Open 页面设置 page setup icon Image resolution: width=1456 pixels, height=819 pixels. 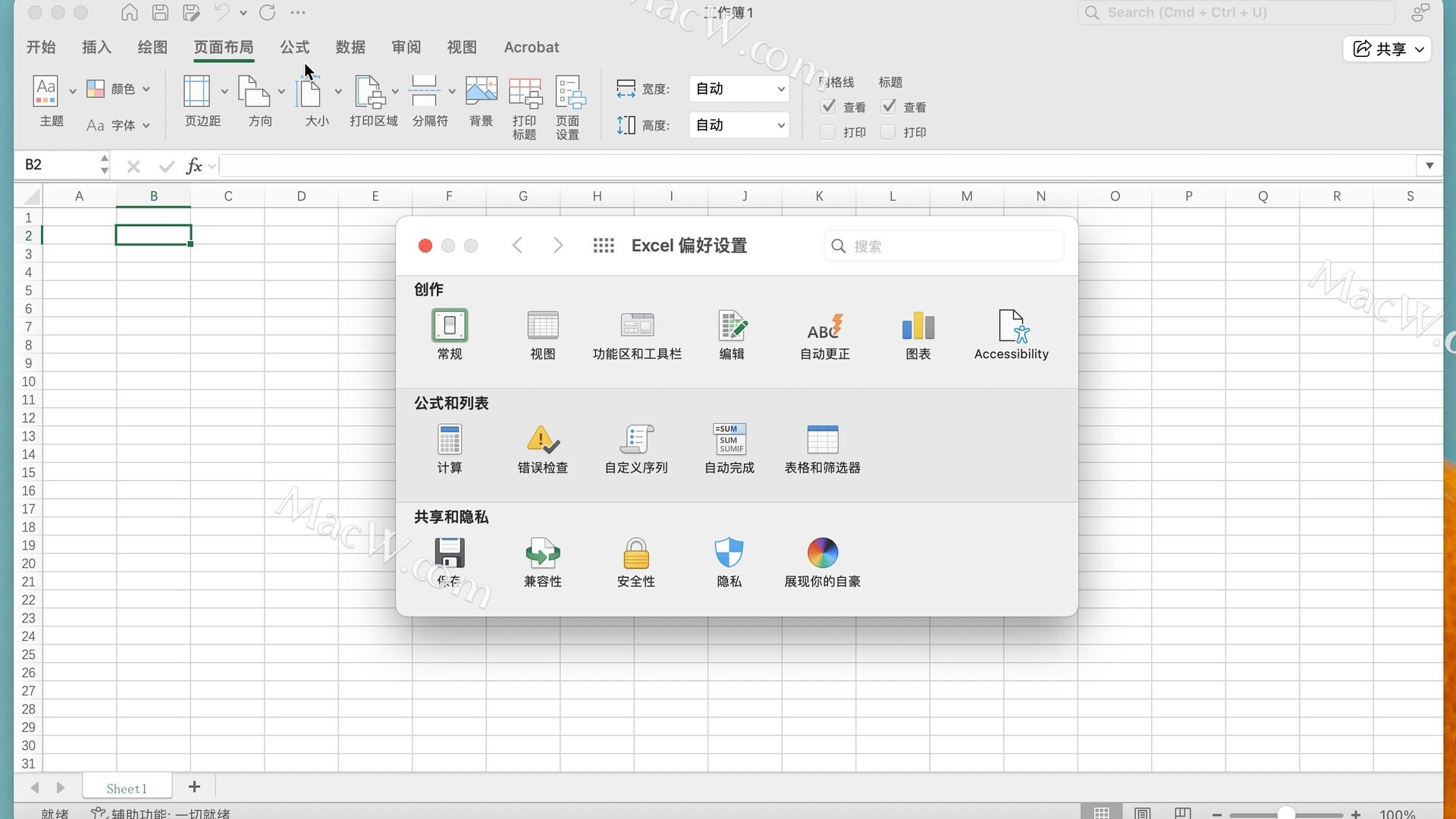[x=569, y=108]
